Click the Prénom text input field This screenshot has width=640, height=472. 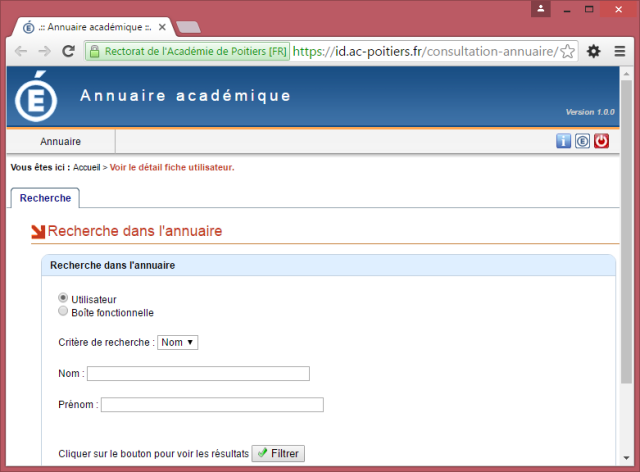click(x=212, y=405)
